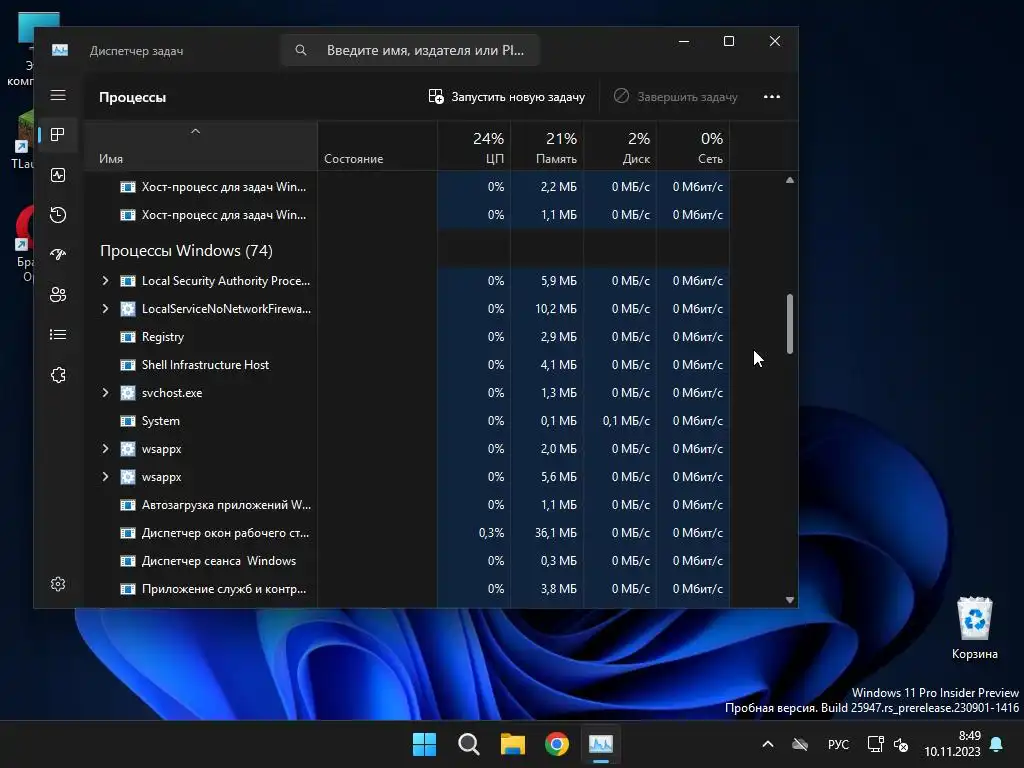Select the System process row

pyautogui.click(x=407, y=421)
